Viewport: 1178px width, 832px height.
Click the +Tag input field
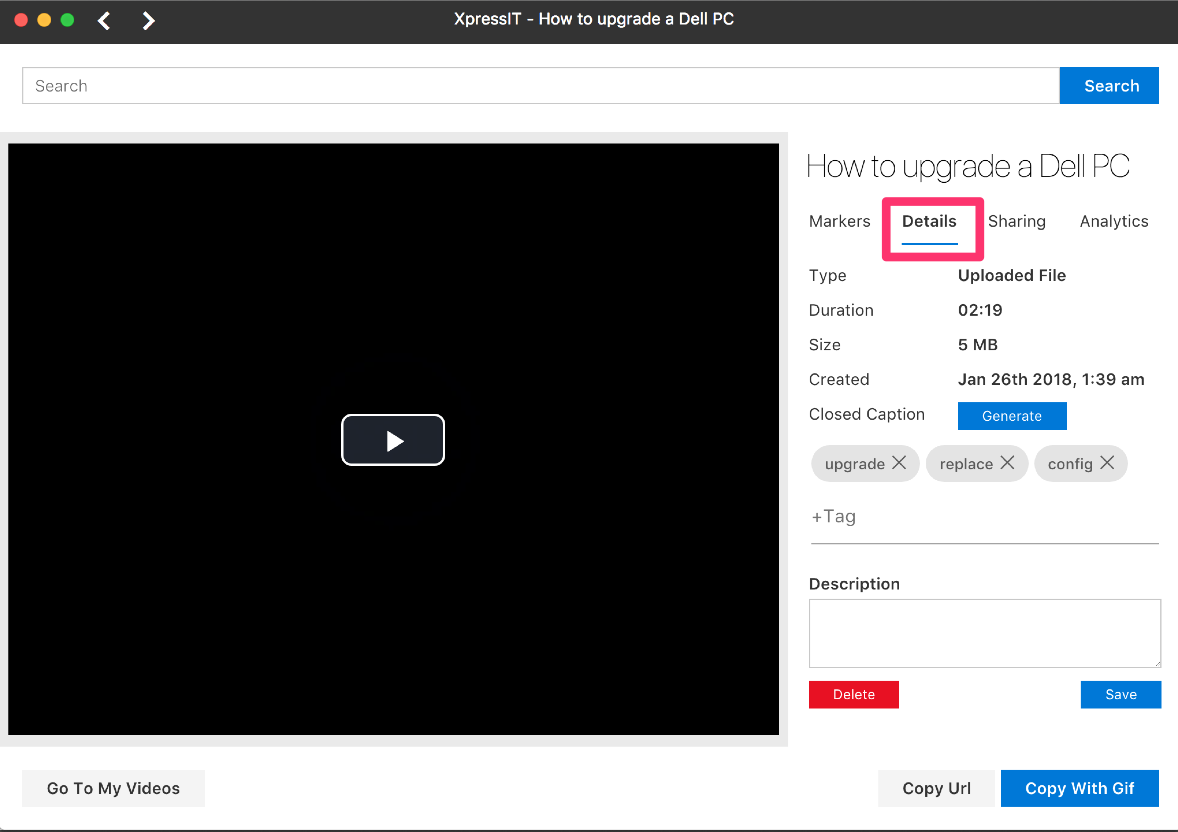(985, 516)
